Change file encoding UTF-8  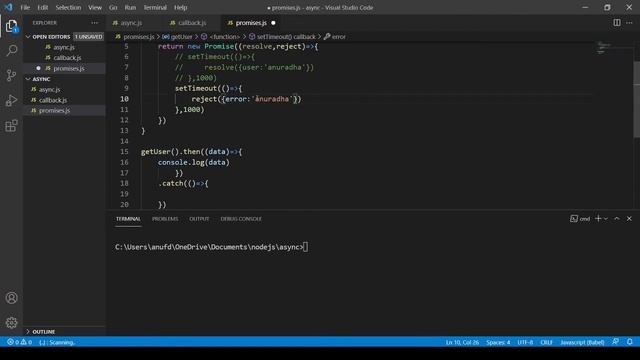(x=525, y=342)
